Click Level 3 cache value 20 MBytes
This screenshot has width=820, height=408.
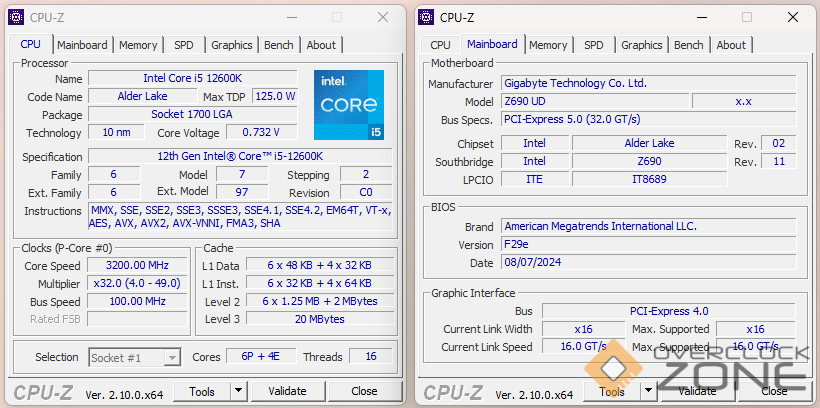(x=320, y=319)
